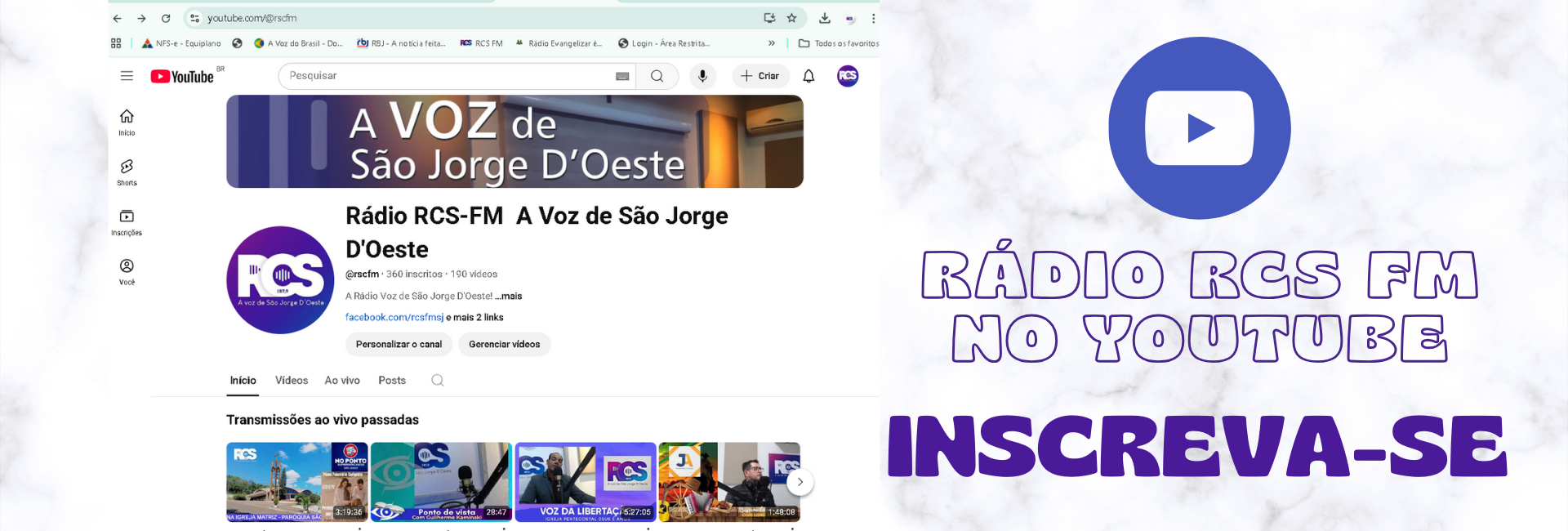Open Shorts from the sidebar
The width and height of the screenshot is (1568, 531).
coord(127,172)
